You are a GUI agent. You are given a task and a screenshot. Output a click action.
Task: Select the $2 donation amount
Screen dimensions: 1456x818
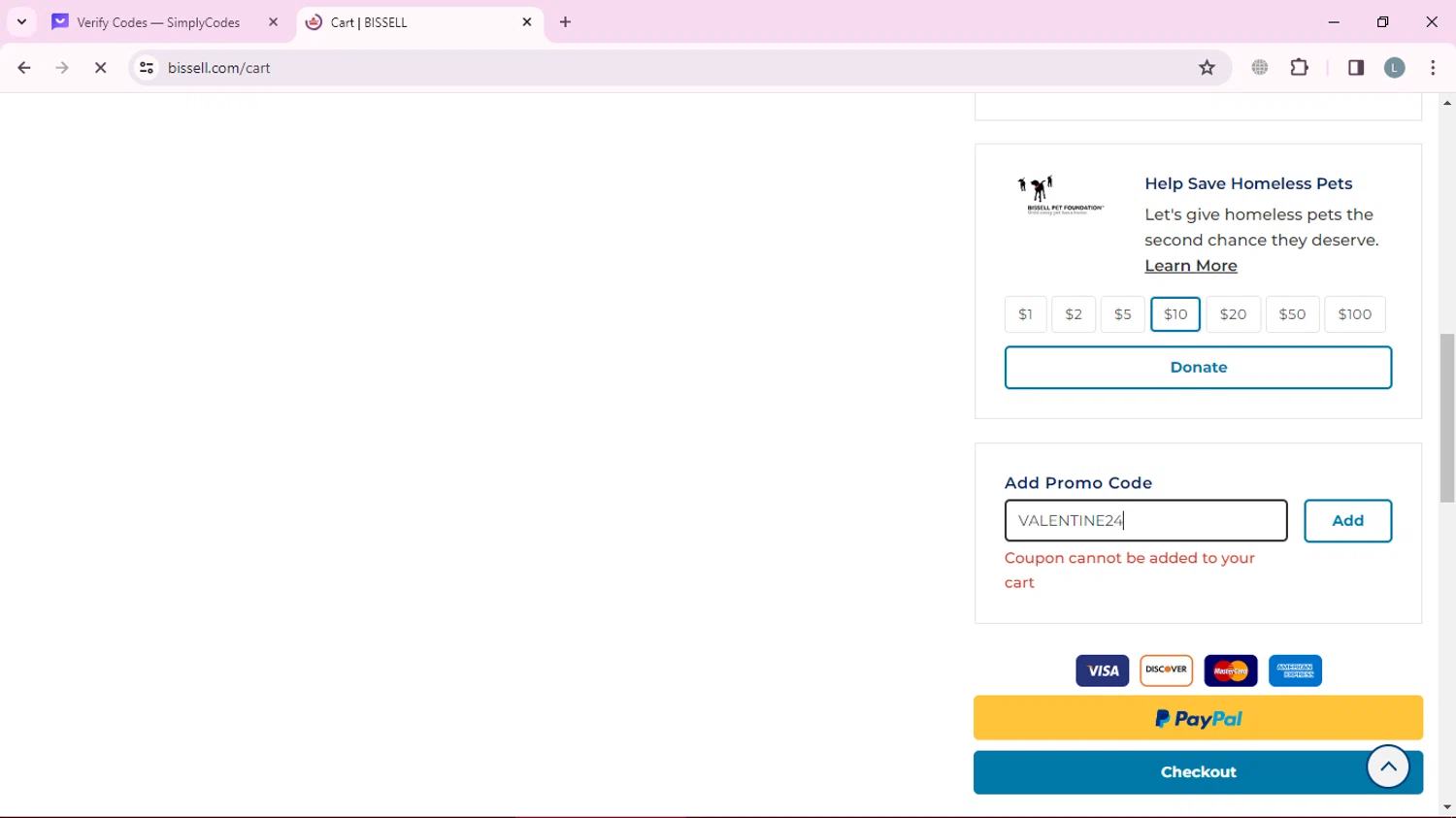(1074, 314)
